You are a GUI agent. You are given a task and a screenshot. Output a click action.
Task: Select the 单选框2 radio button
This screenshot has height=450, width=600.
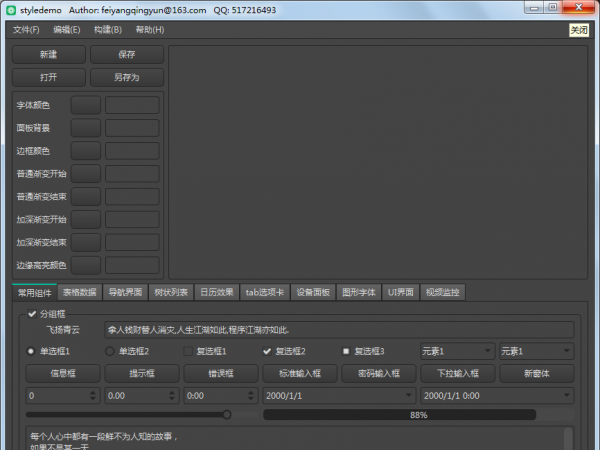click(x=110, y=351)
